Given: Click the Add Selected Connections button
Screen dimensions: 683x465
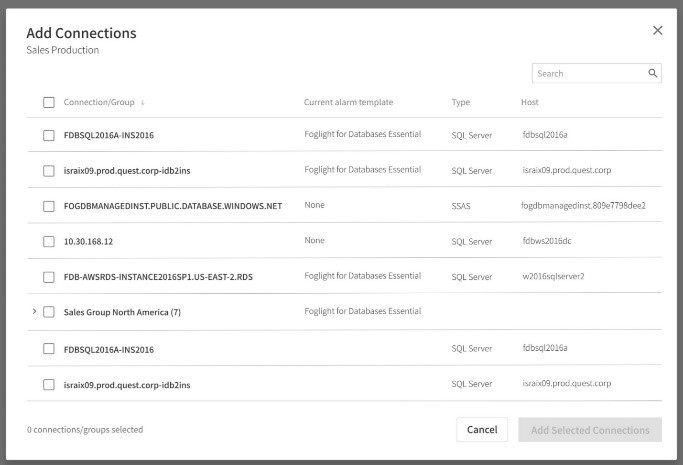Looking at the screenshot, I should point(590,430).
